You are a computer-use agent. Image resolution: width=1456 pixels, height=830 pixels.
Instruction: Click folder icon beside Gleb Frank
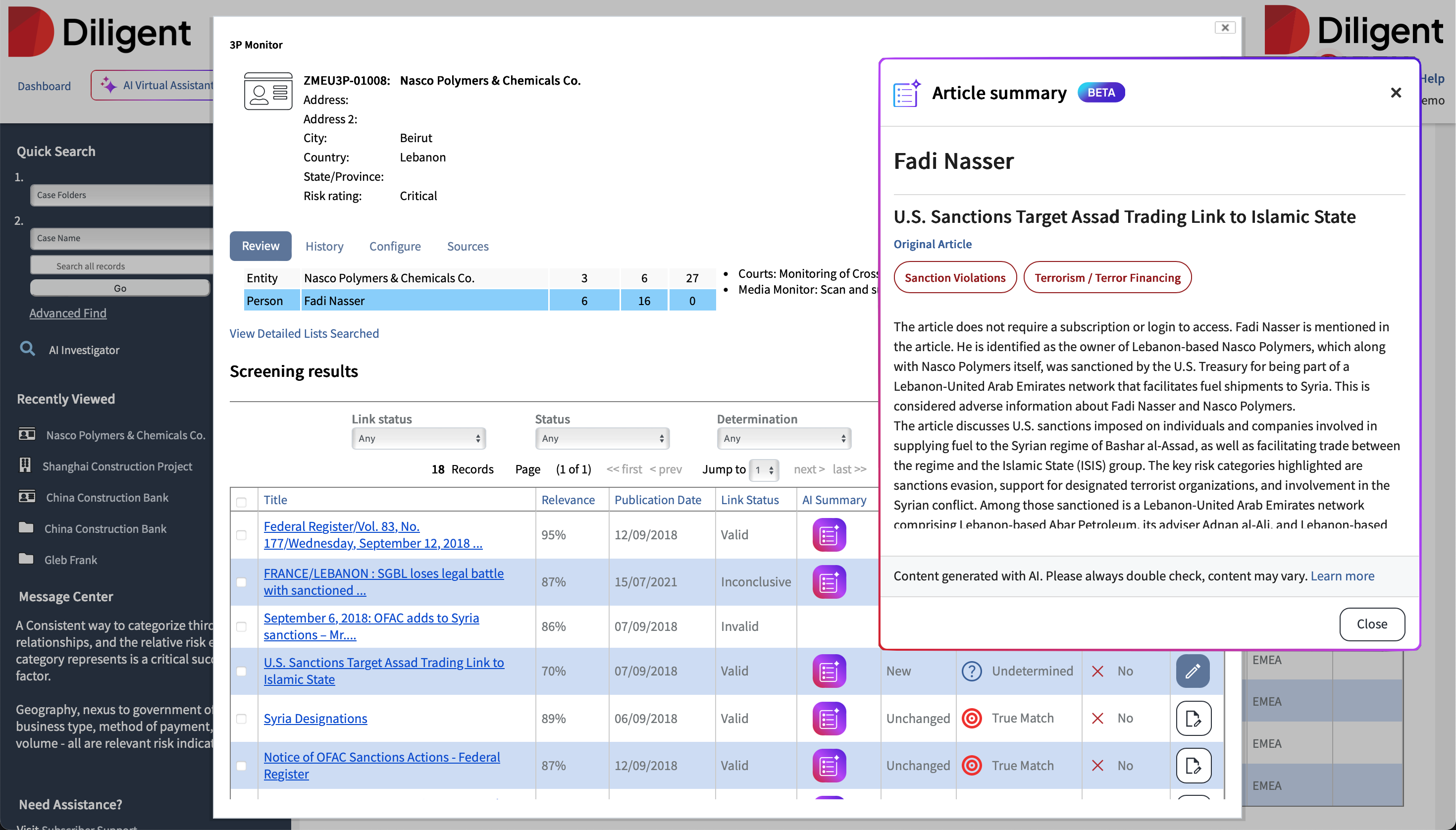click(x=26, y=559)
